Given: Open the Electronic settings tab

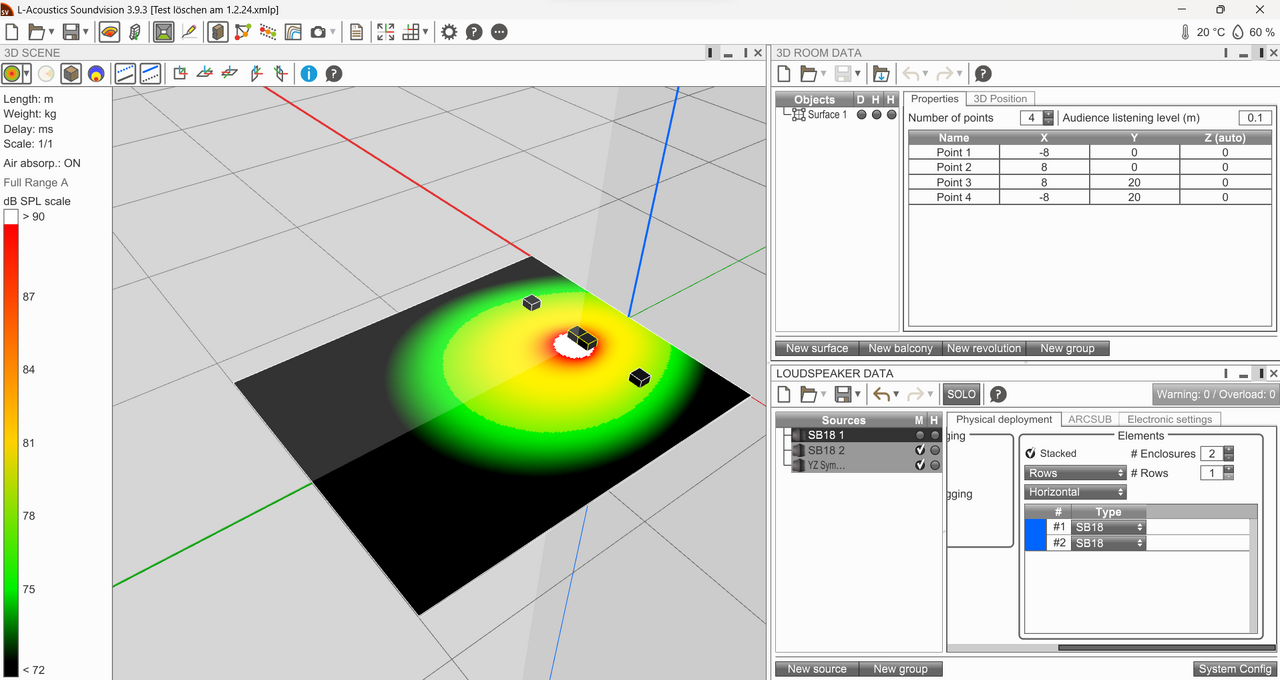Looking at the screenshot, I should (x=1169, y=420).
